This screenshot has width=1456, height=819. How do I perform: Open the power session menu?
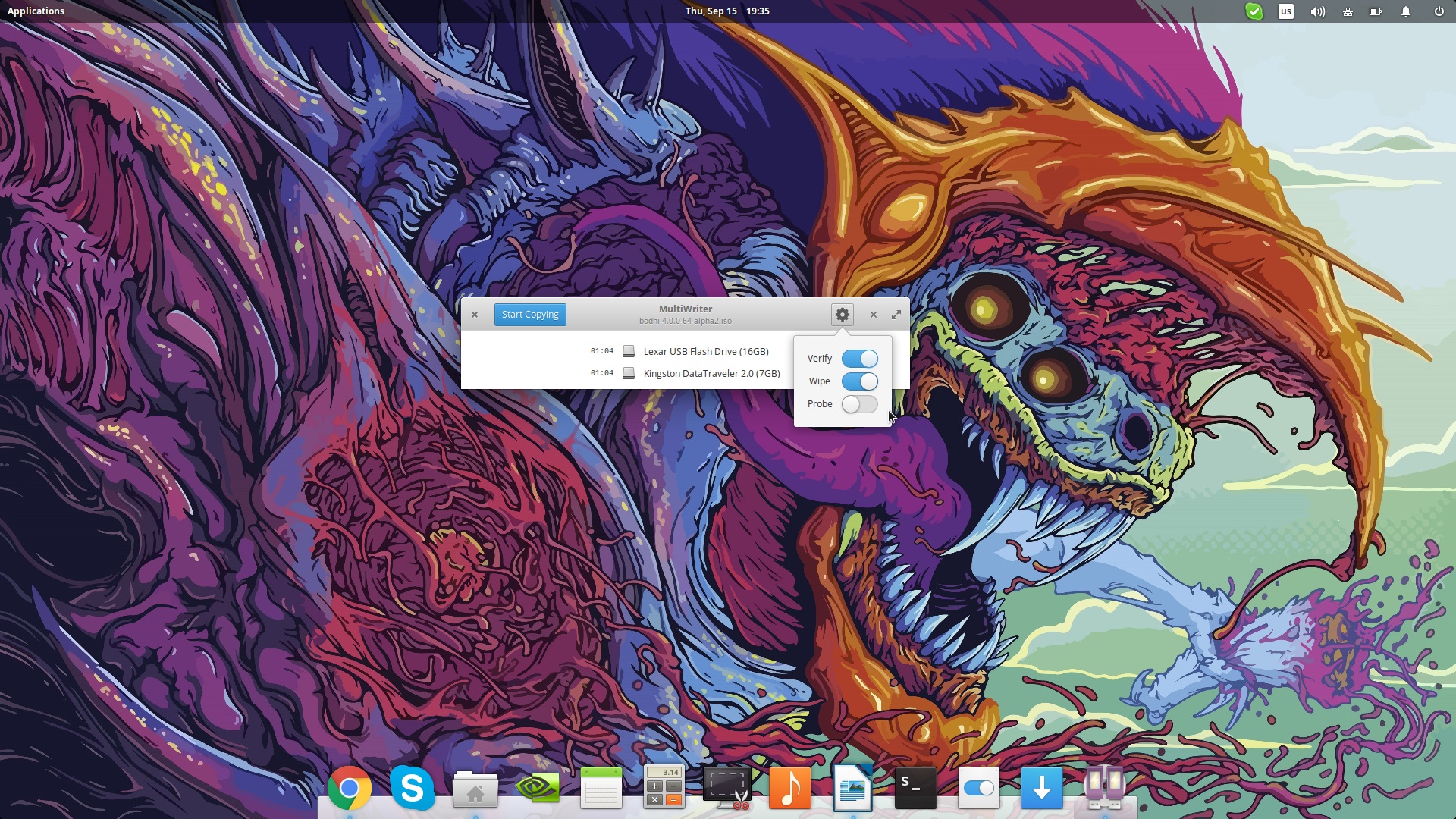pos(1439,11)
